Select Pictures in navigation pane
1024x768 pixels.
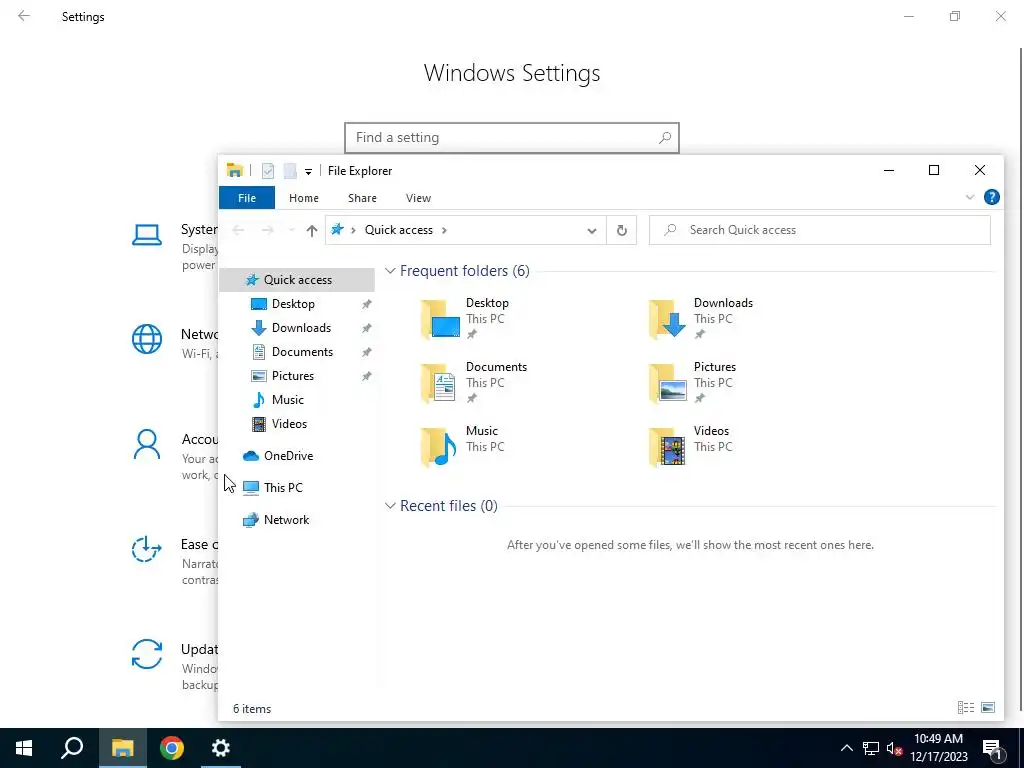pyautogui.click(x=293, y=376)
